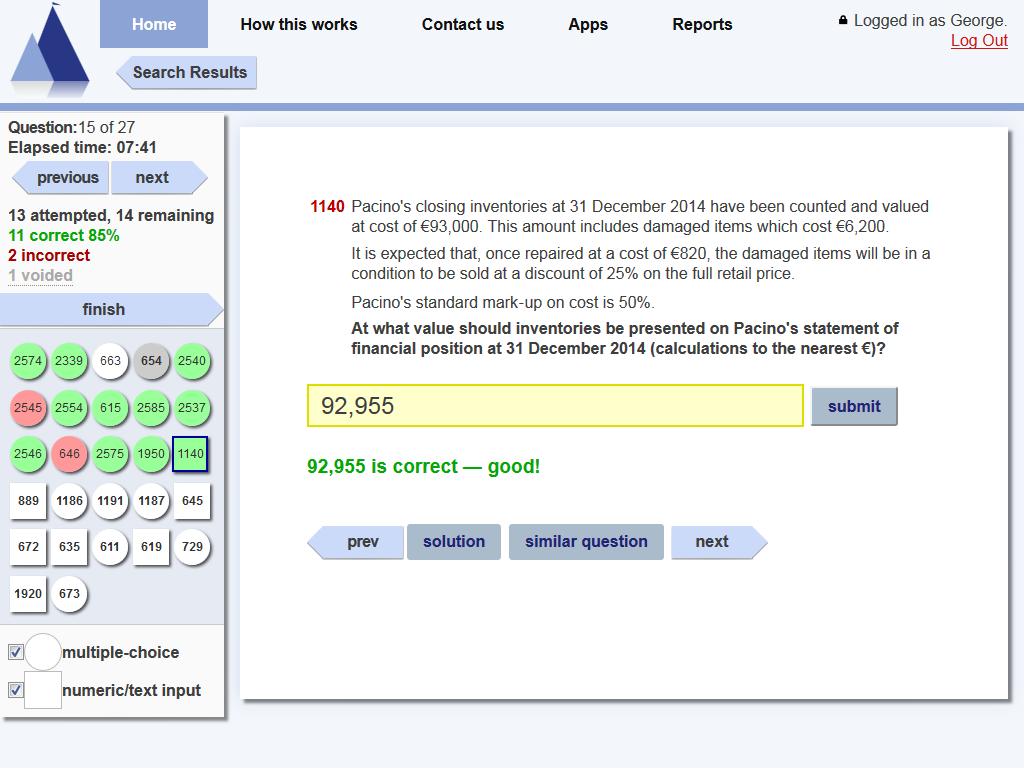
Task: Click the Log Out link
Action: (979, 40)
